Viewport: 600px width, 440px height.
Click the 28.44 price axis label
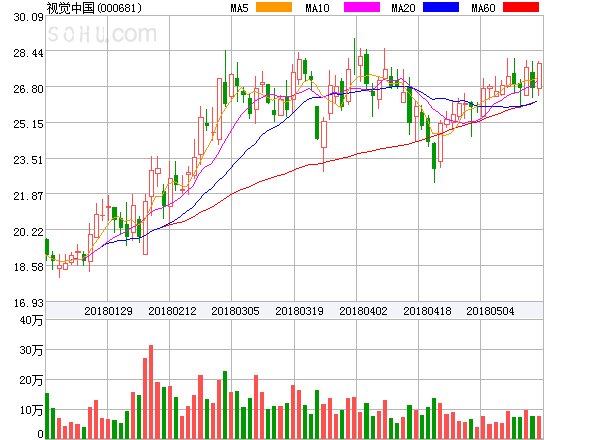coord(28,53)
